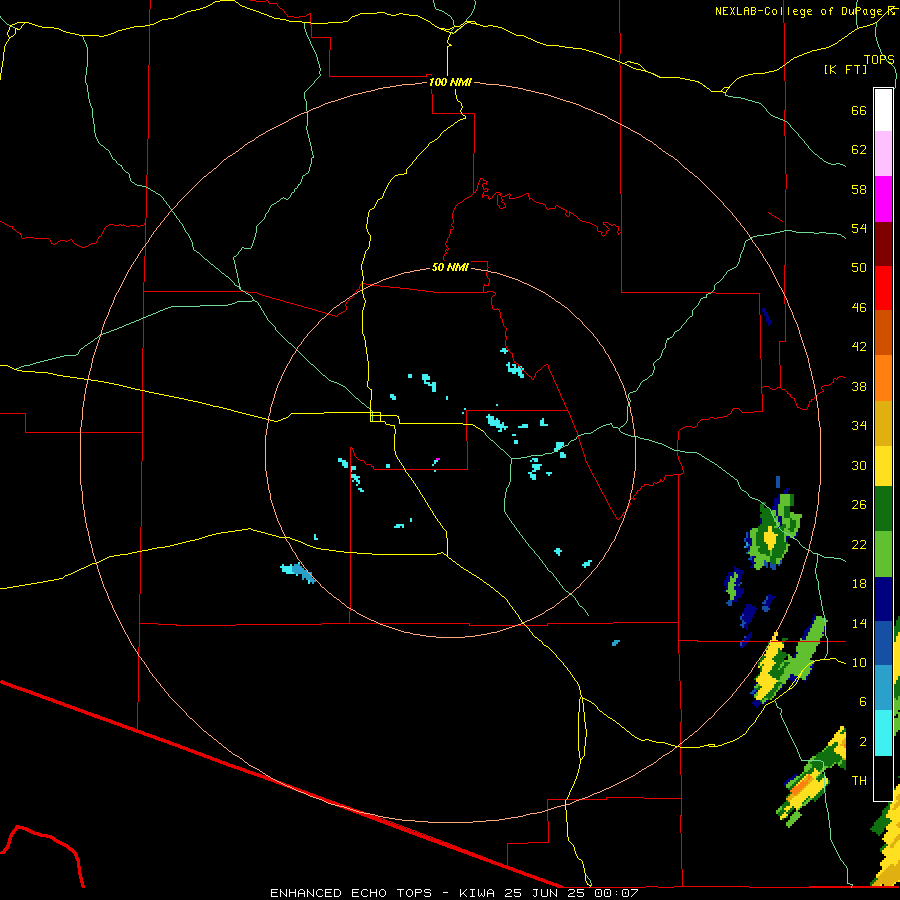Click the 10 legend value
900x900 pixels.
tap(859, 662)
